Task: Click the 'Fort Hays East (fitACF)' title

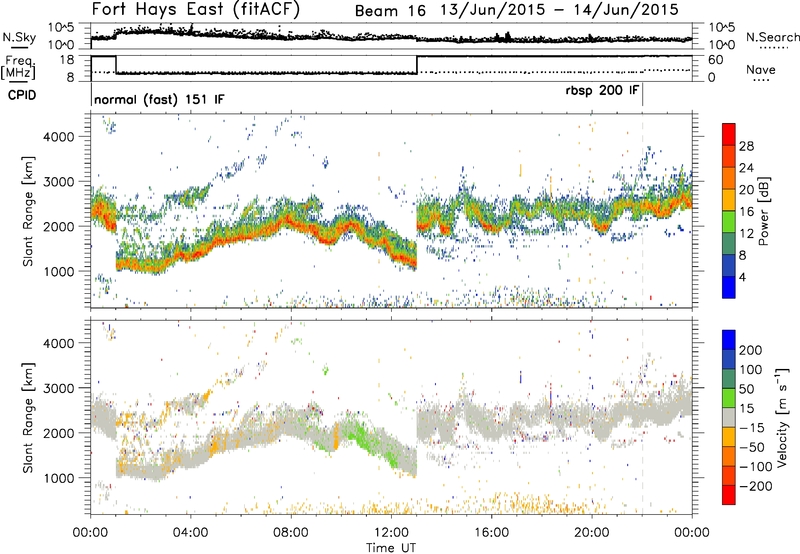Action: click(195, 9)
